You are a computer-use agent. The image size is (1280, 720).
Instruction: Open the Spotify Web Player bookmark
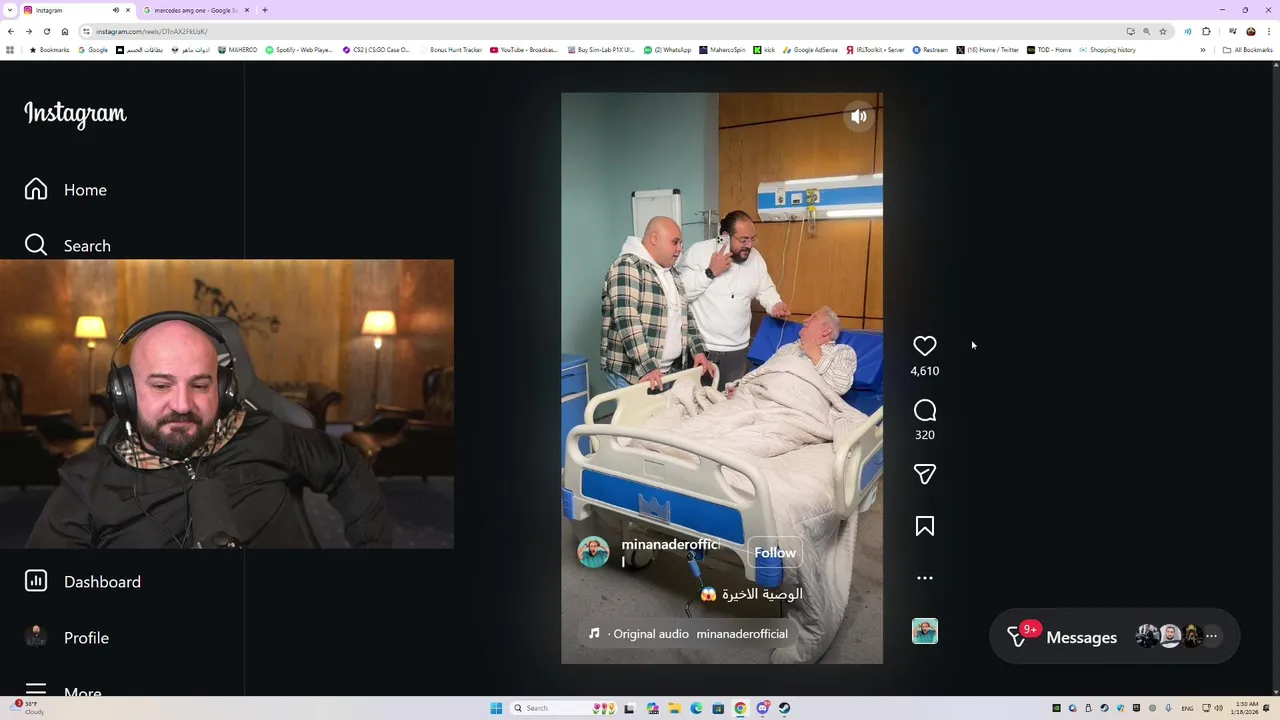[x=299, y=50]
